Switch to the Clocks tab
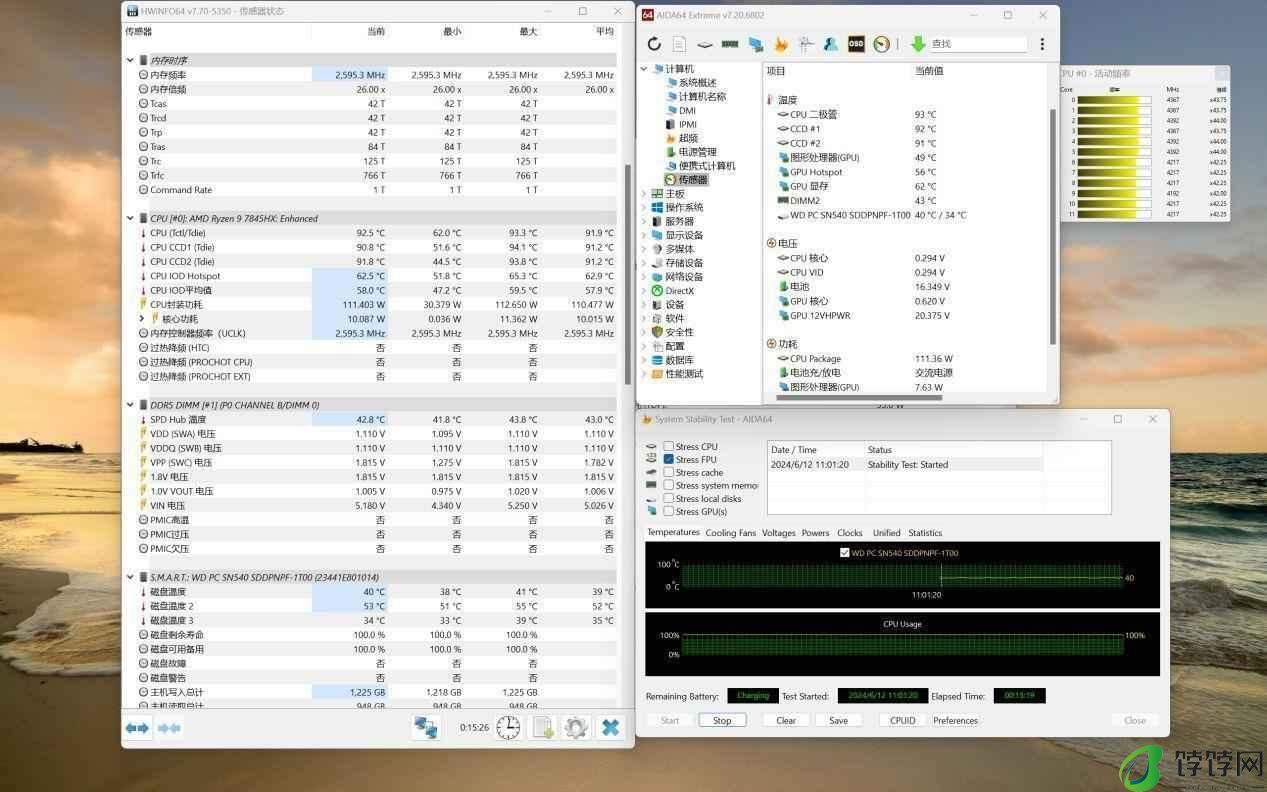 [x=850, y=533]
